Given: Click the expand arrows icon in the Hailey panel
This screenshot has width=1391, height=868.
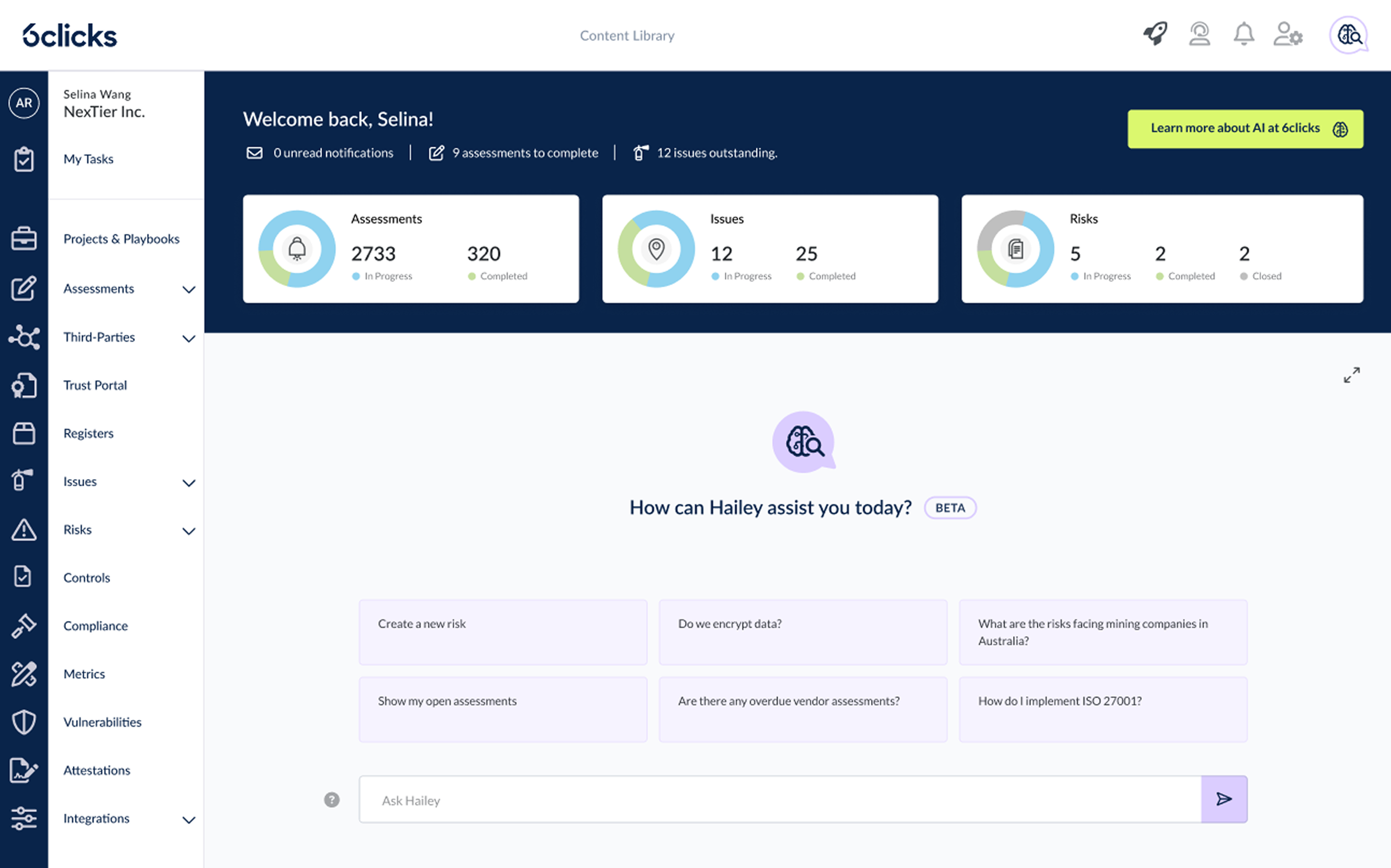Looking at the screenshot, I should tap(1351, 375).
